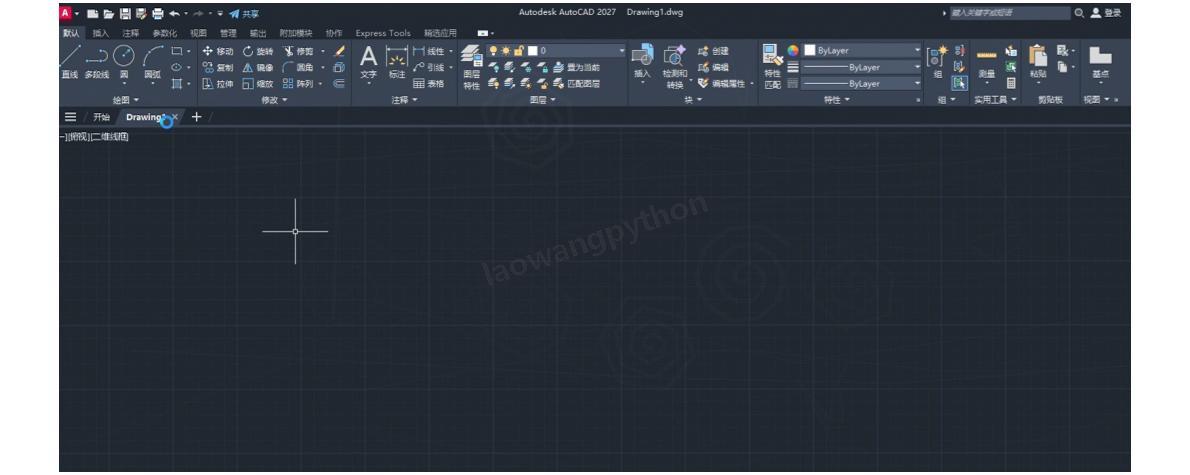This screenshot has height=475, width=1190.
Task: Open Layer Properties (图层特性) manager
Action: coord(471,67)
